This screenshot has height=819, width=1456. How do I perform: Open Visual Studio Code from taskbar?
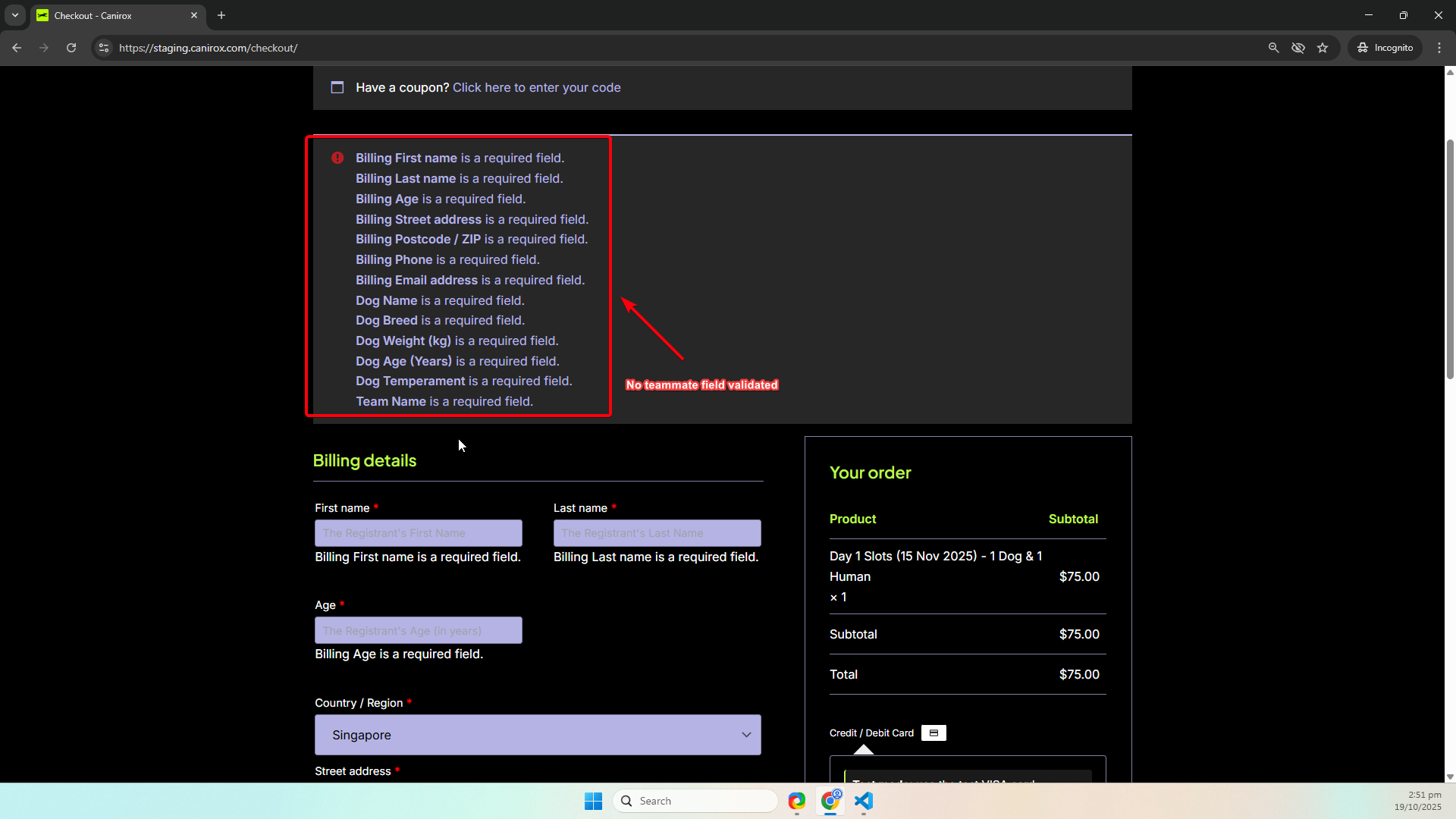tap(864, 801)
